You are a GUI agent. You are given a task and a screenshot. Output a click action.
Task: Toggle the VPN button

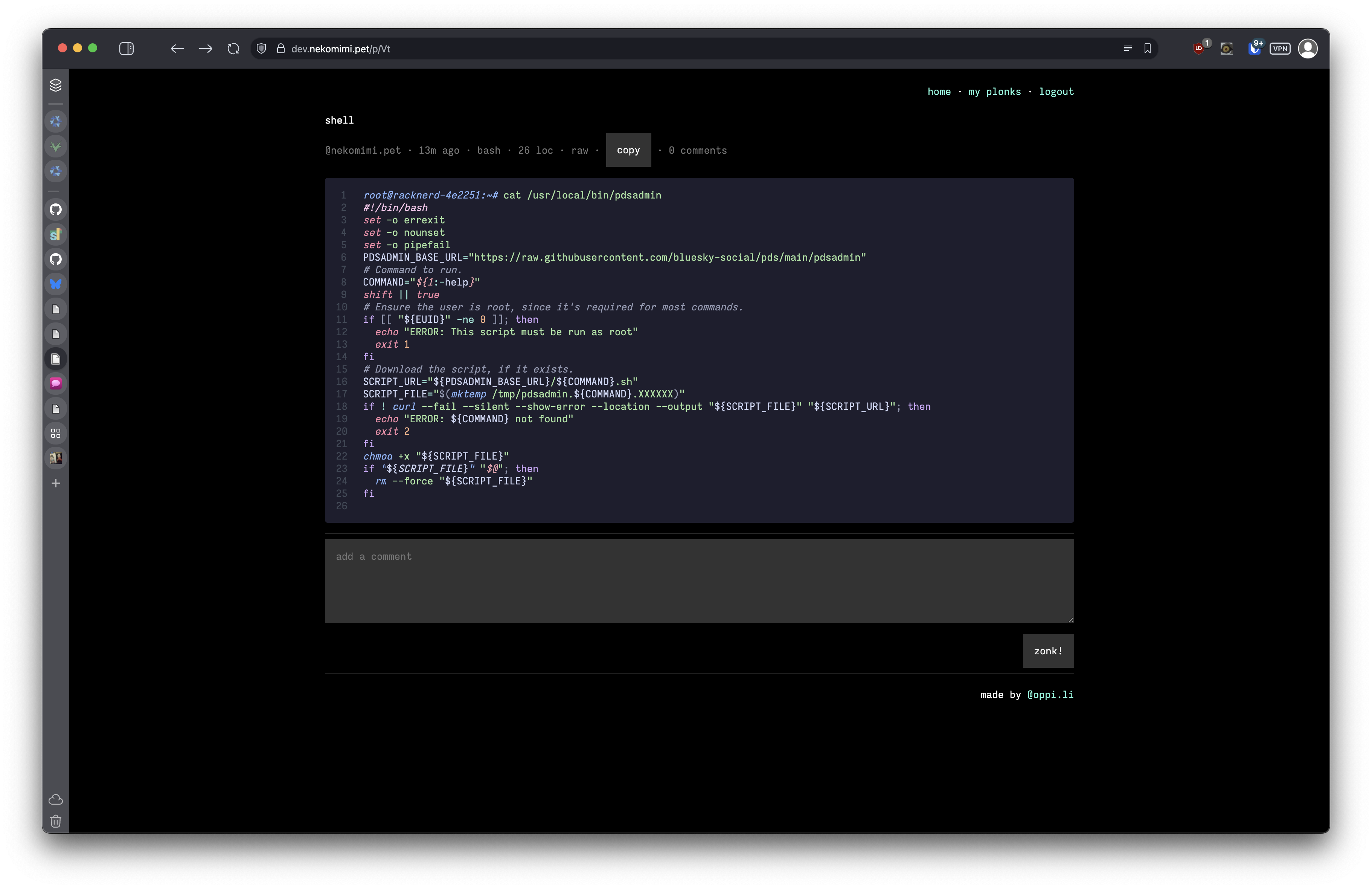[x=1280, y=49]
